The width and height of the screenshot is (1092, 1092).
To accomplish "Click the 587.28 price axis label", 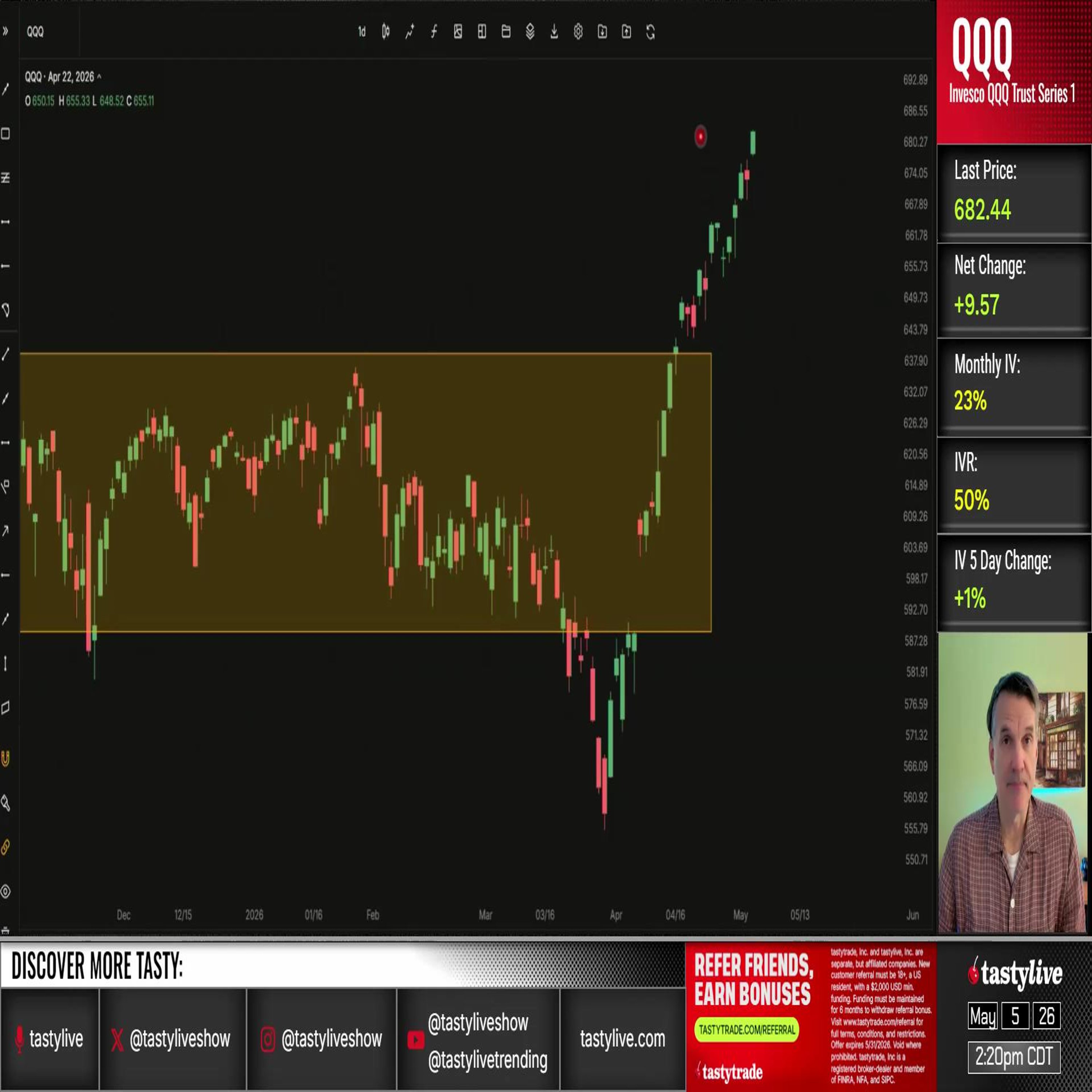I will pyautogui.click(x=916, y=641).
